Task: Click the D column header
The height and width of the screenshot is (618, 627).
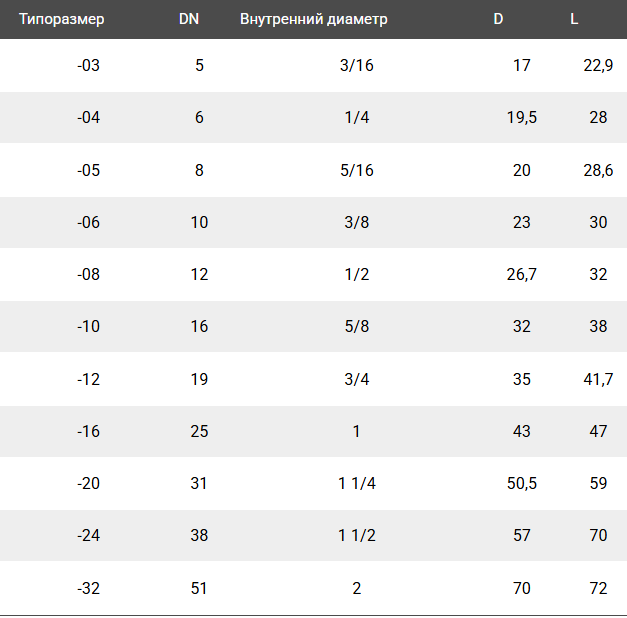Action: point(498,19)
